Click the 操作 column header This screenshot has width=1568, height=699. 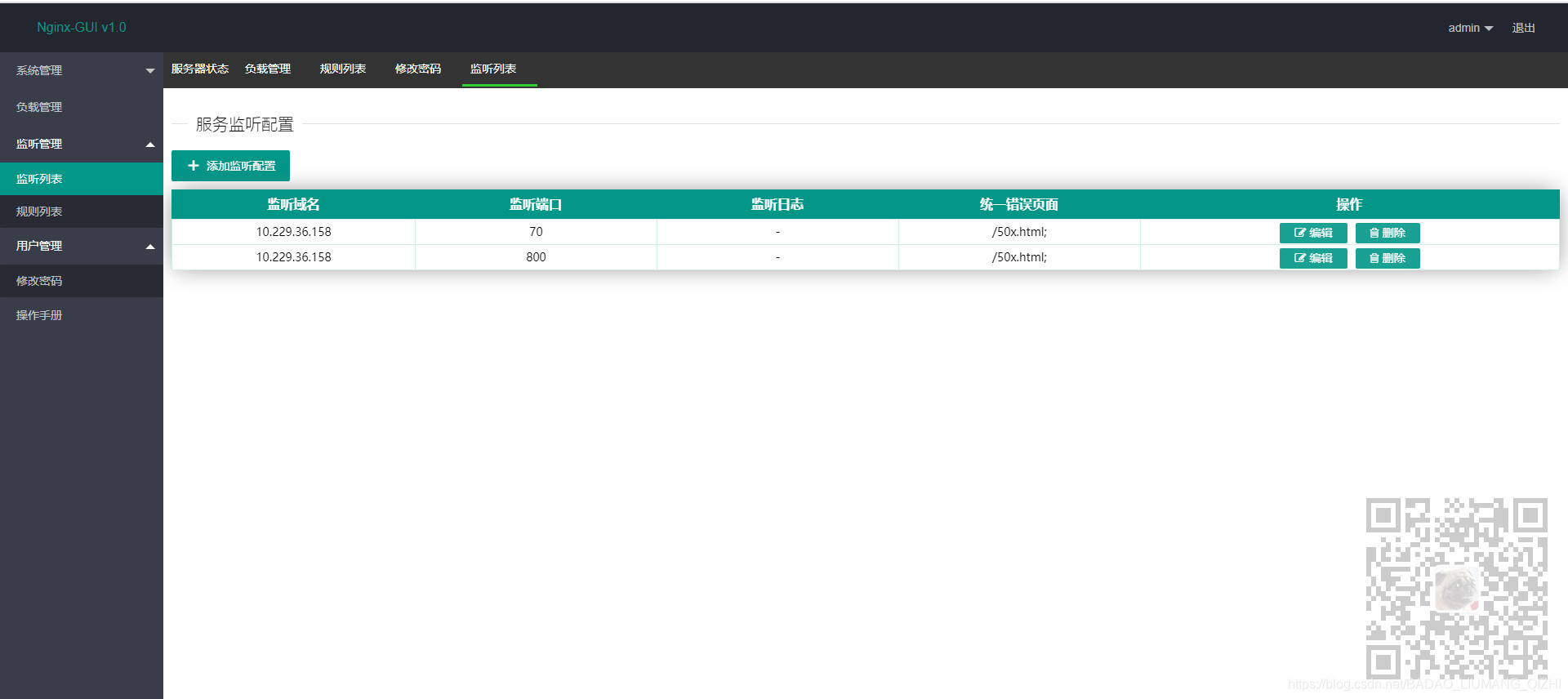pos(1349,204)
